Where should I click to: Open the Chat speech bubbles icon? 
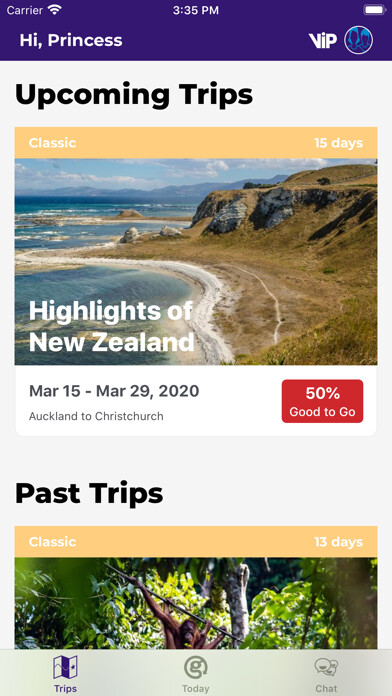pos(326,667)
